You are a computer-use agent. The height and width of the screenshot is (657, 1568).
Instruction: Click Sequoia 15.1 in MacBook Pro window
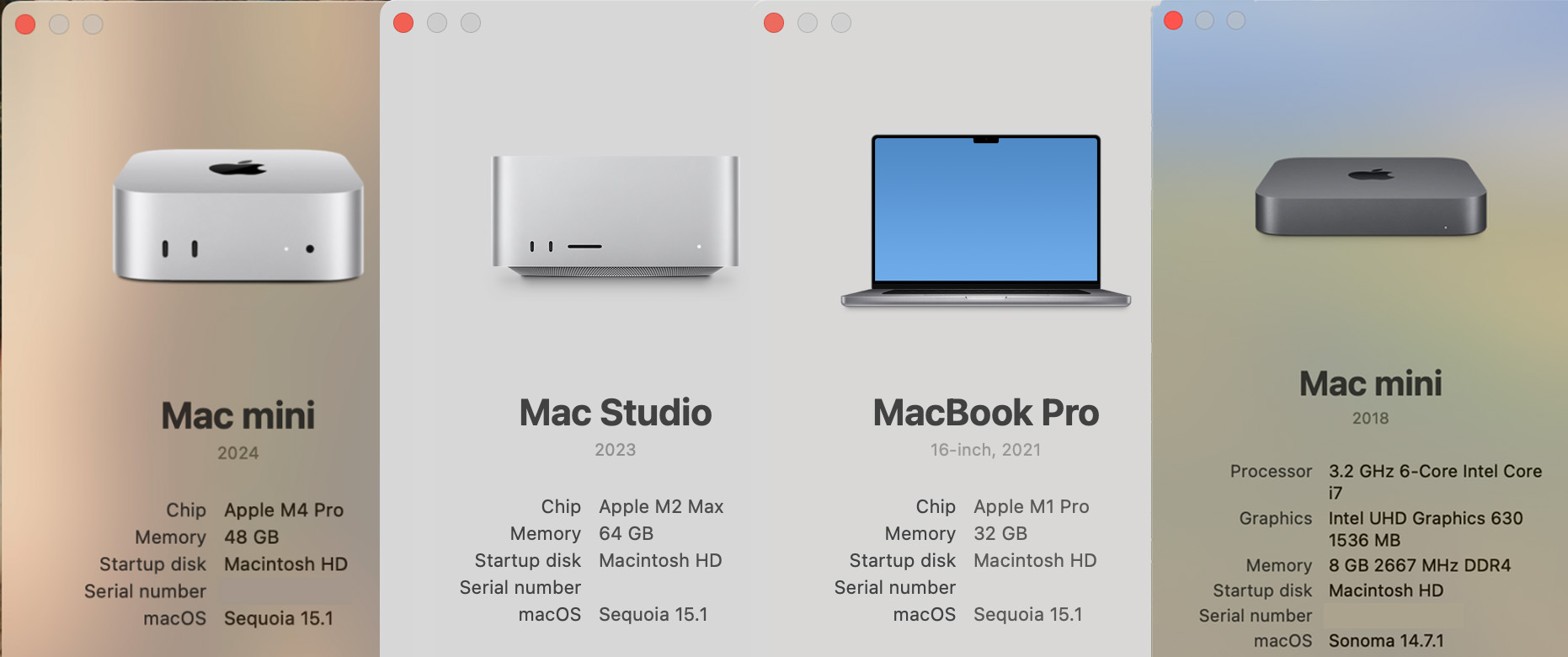(1028, 614)
